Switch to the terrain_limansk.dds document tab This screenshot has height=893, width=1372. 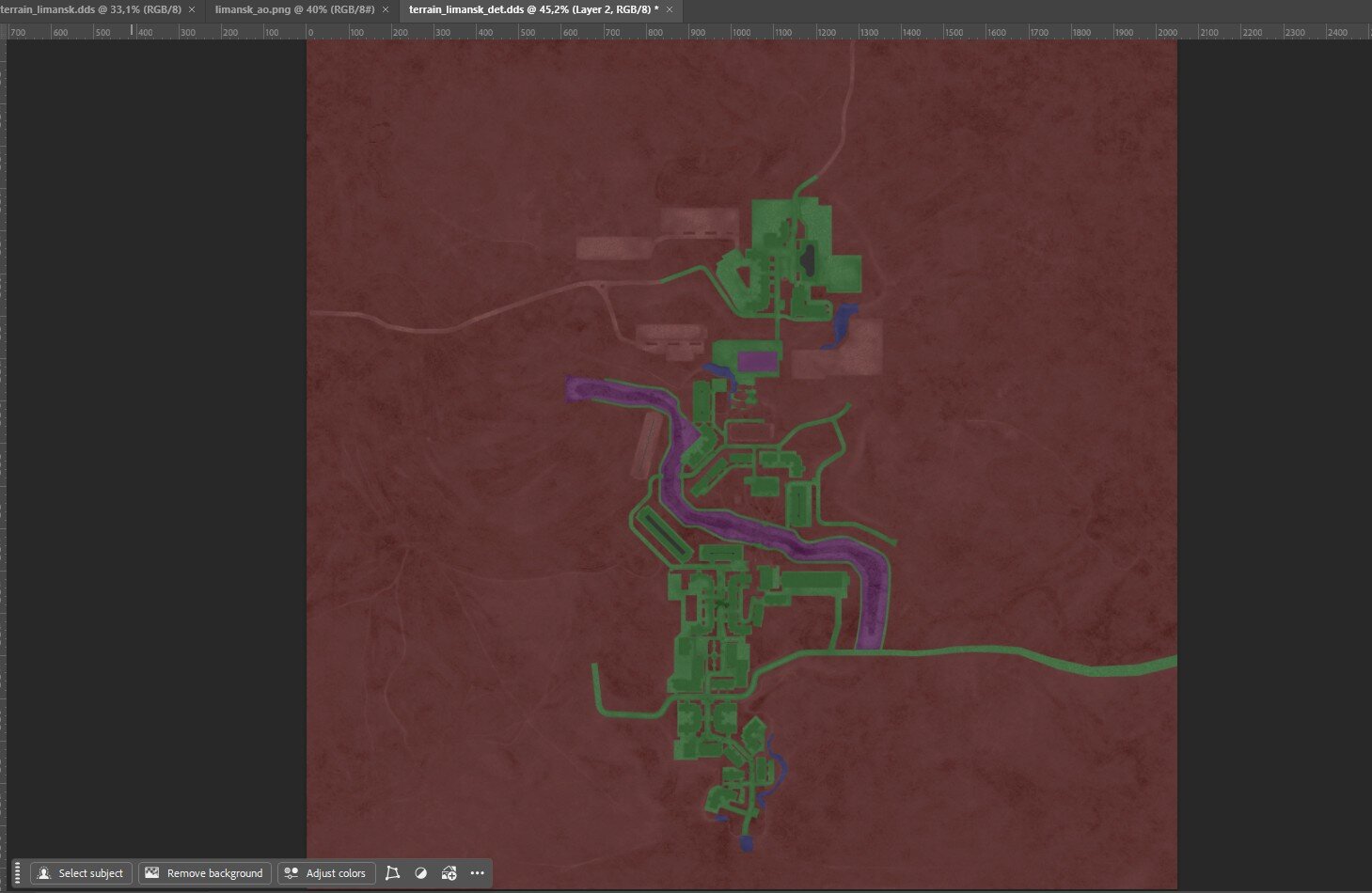[x=91, y=9]
